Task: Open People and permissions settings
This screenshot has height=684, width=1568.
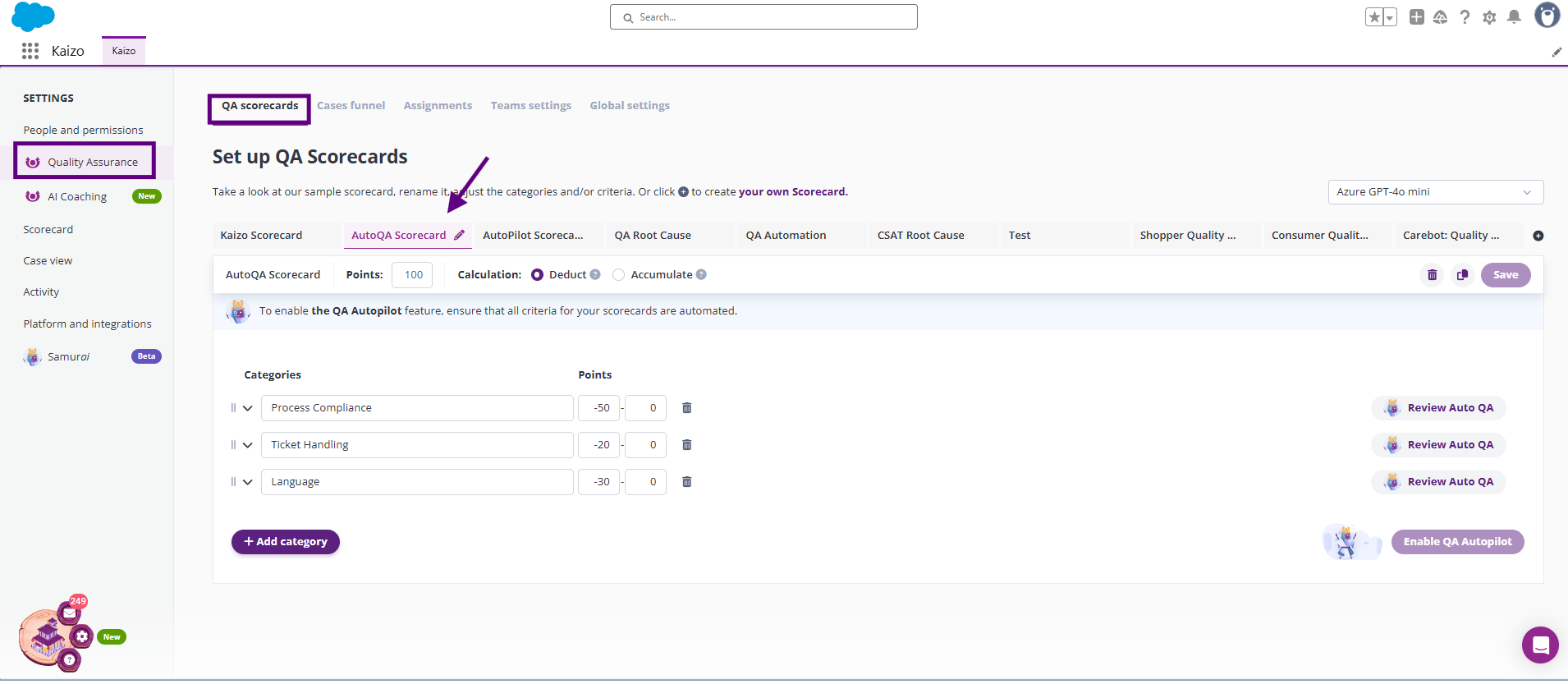Action: click(83, 131)
